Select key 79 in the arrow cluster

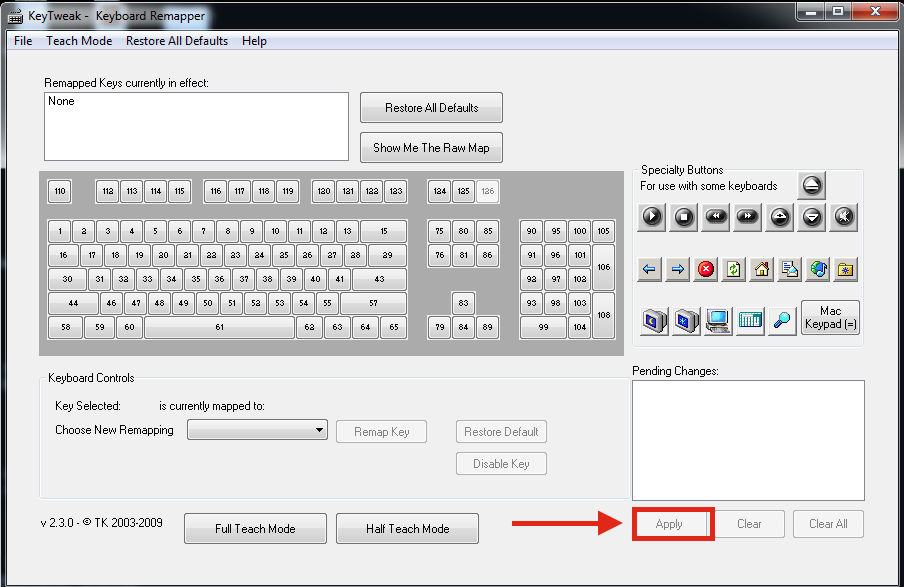coord(440,327)
